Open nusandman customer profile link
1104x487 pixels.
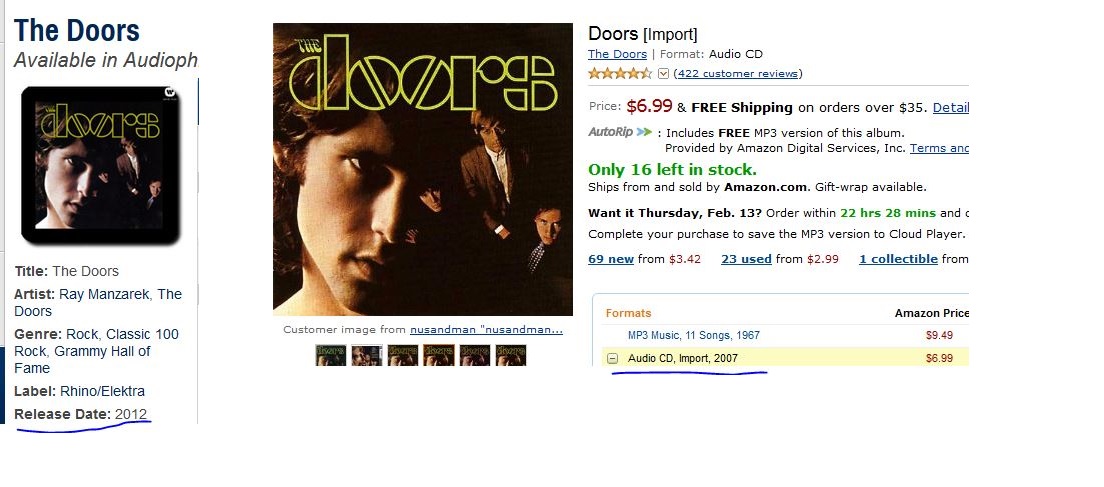[487, 329]
